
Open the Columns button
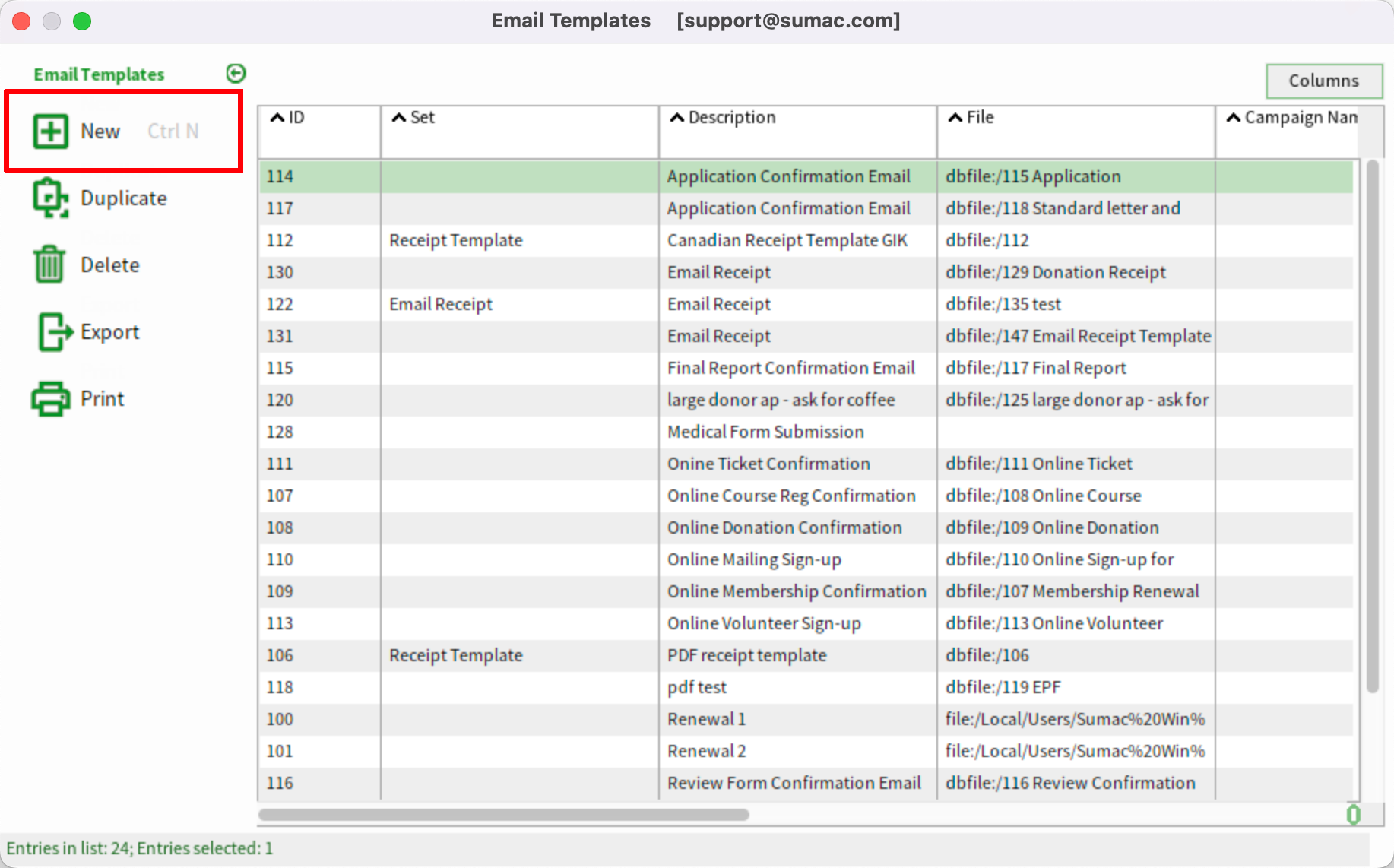point(1324,81)
